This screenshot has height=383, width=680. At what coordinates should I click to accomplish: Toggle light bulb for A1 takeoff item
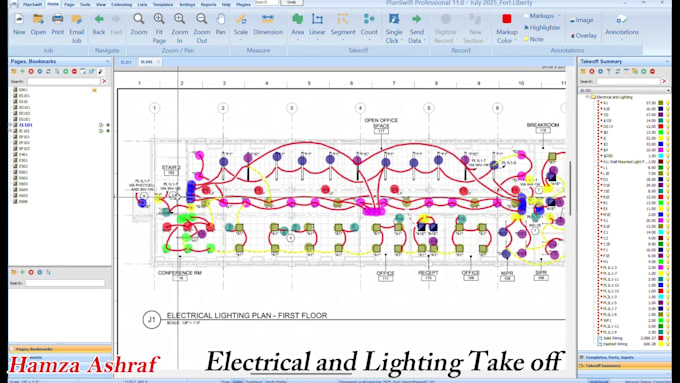tap(668, 103)
